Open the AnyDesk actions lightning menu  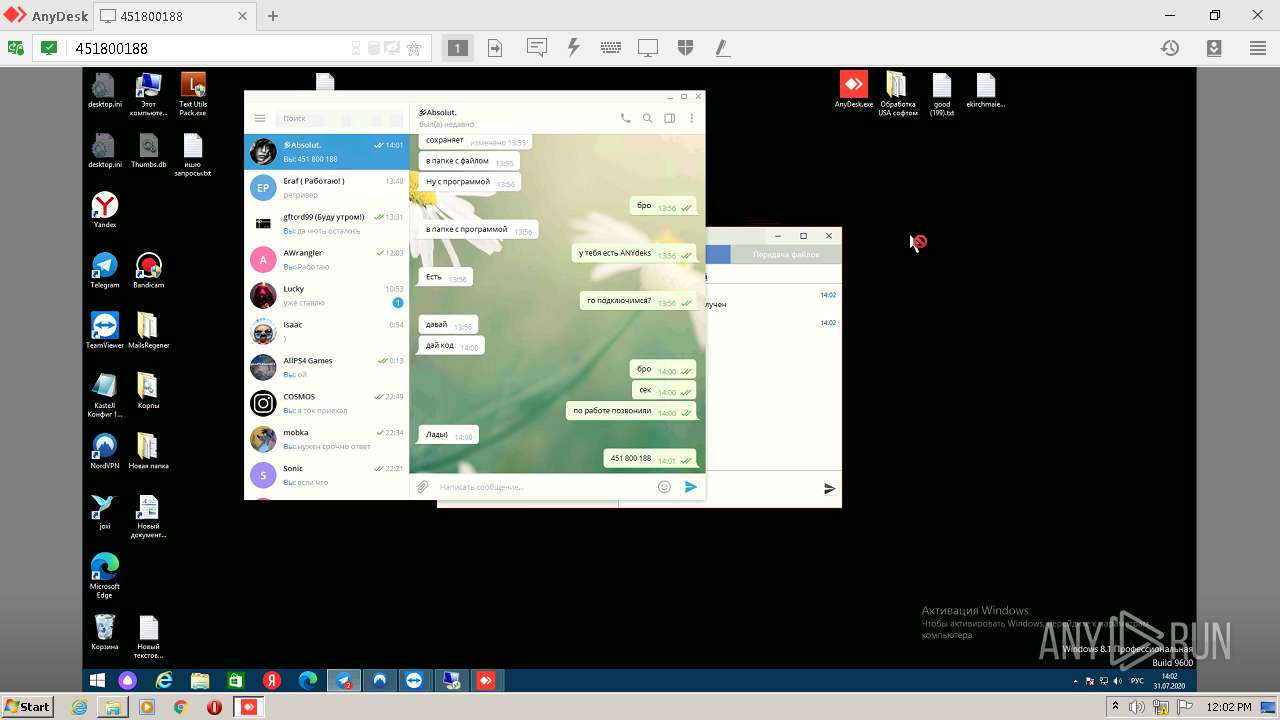[574, 48]
